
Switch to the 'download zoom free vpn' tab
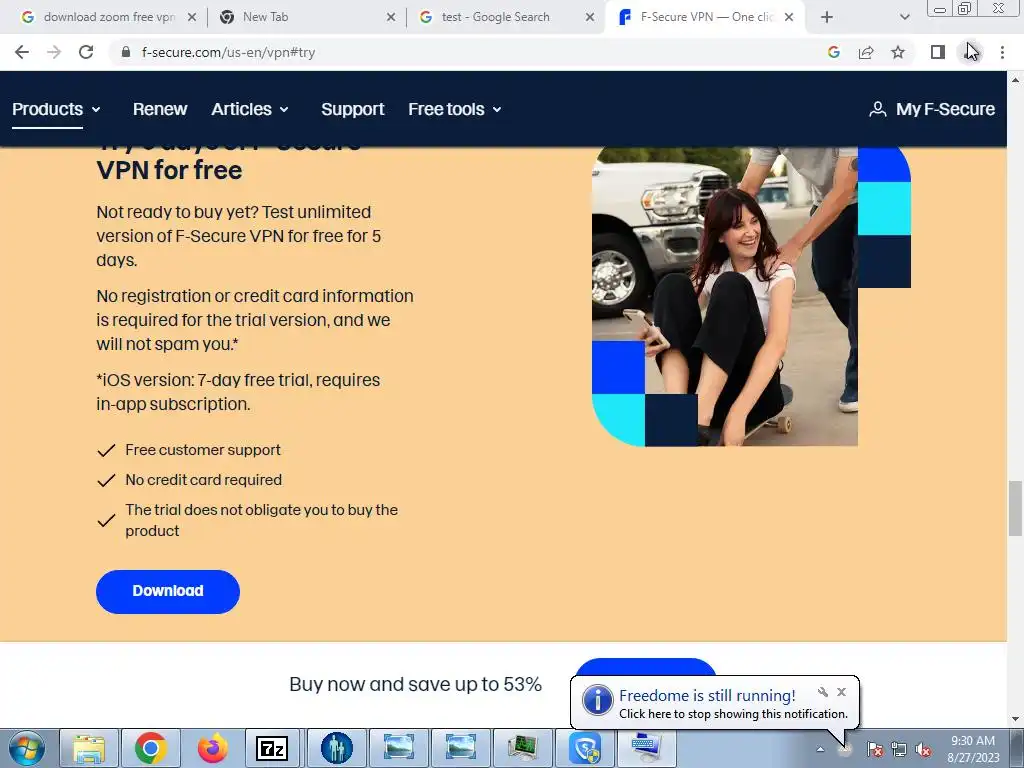coord(98,17)
